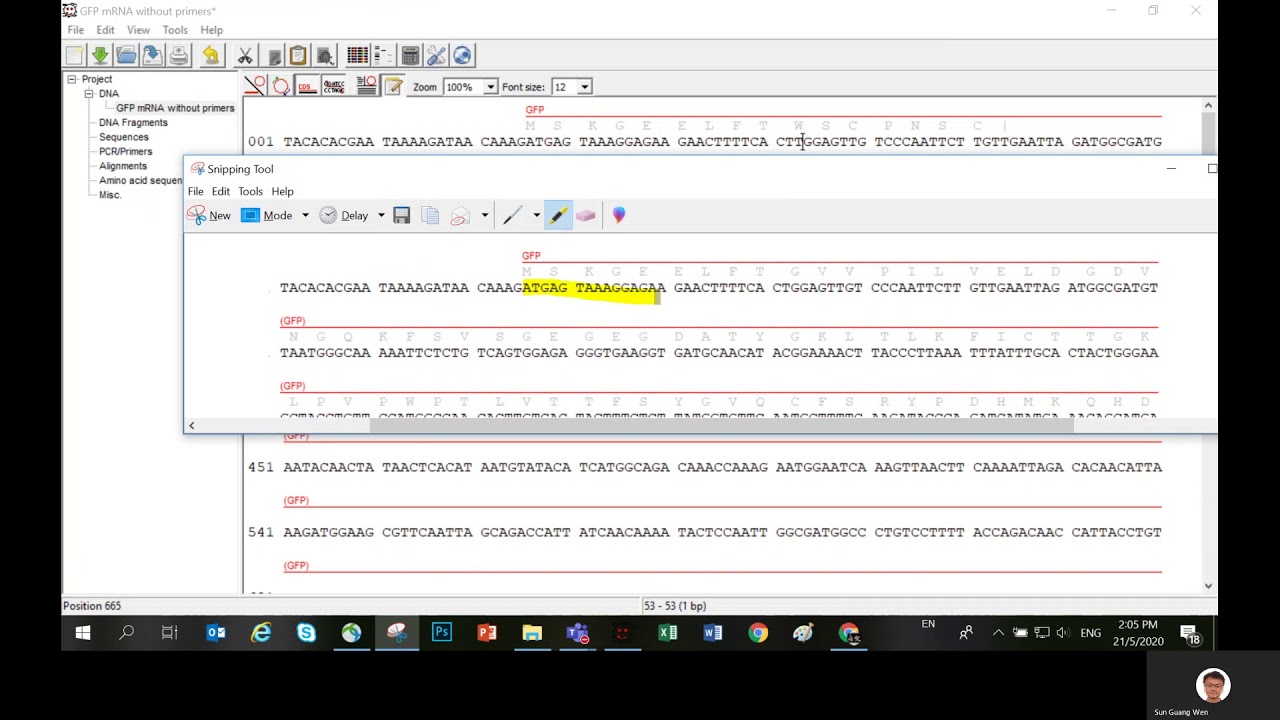Select PCR/Primers in project tree
1280x720 pixels.
pyautogui.click(x=126, y=151)
